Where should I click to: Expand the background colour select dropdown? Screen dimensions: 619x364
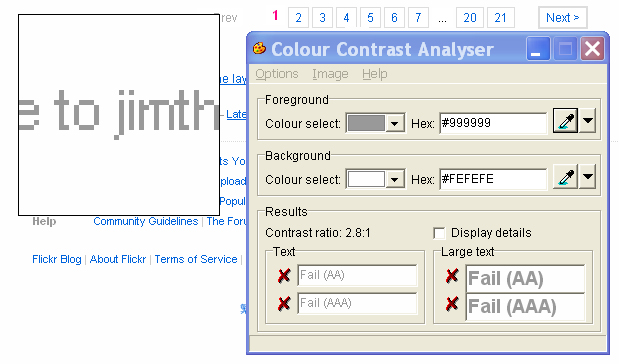tap(394, 180)
